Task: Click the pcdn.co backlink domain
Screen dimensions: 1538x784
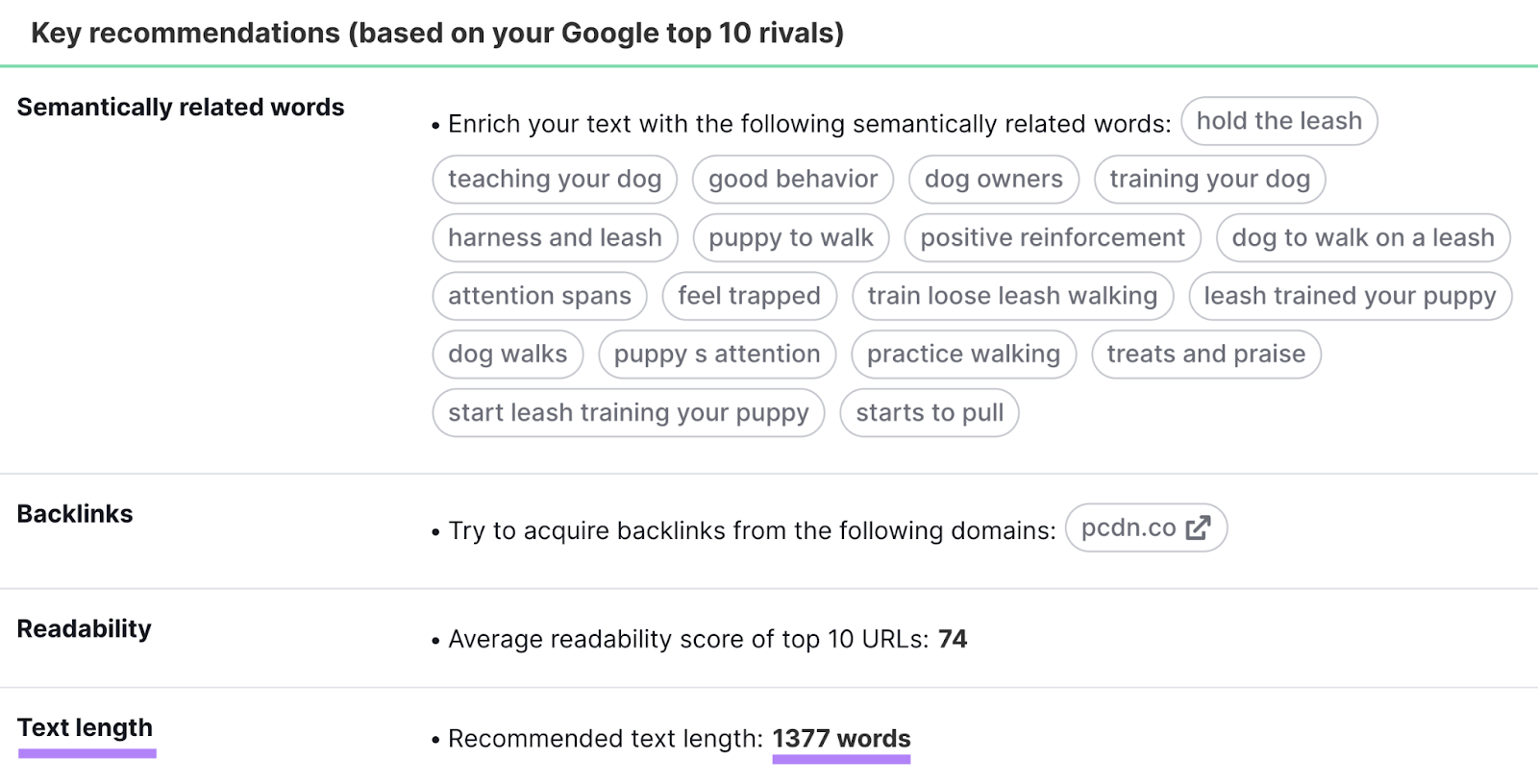Action: (1129, 528)
